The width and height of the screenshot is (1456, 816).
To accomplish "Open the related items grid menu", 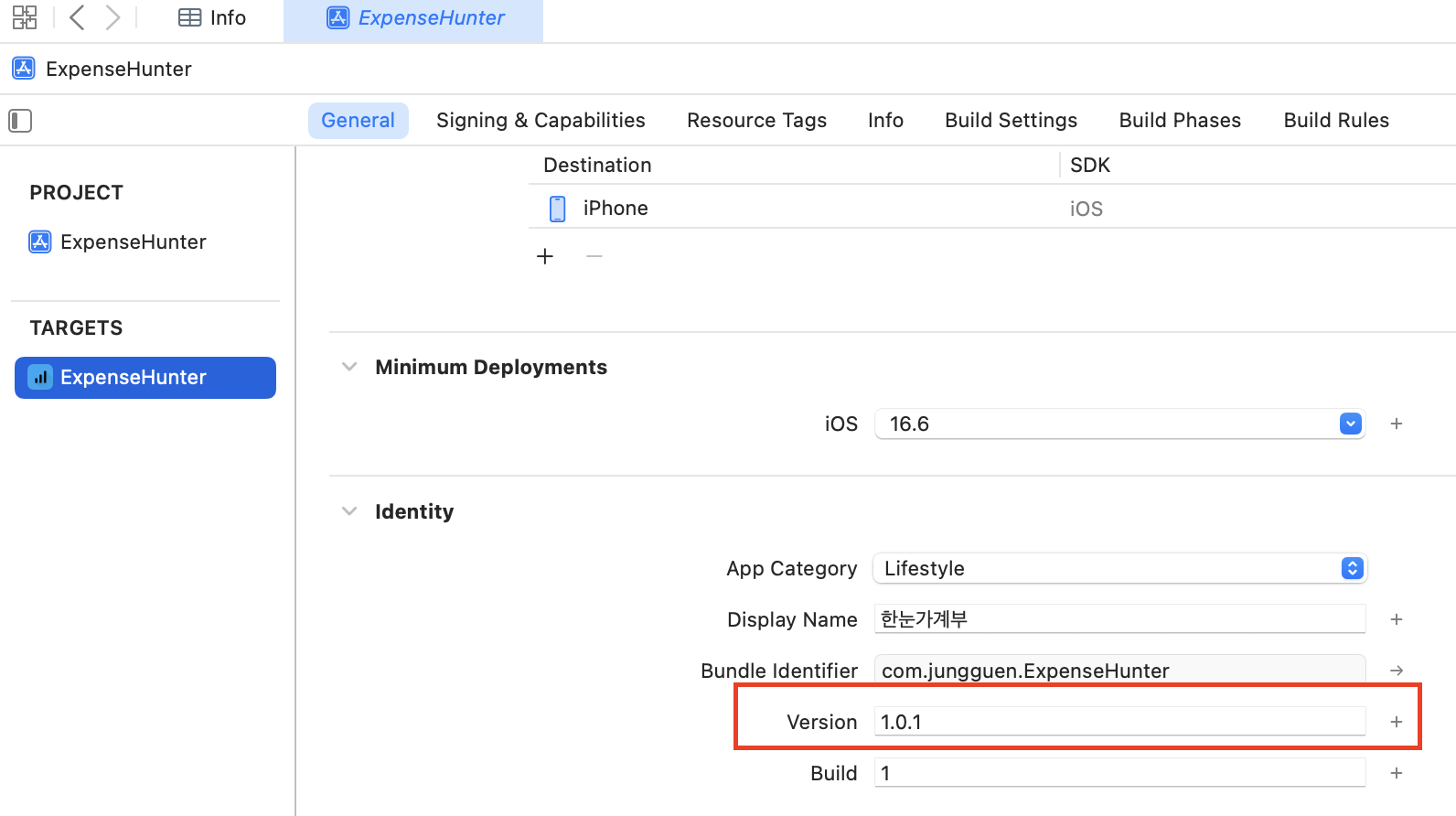I will pos(25,17).
